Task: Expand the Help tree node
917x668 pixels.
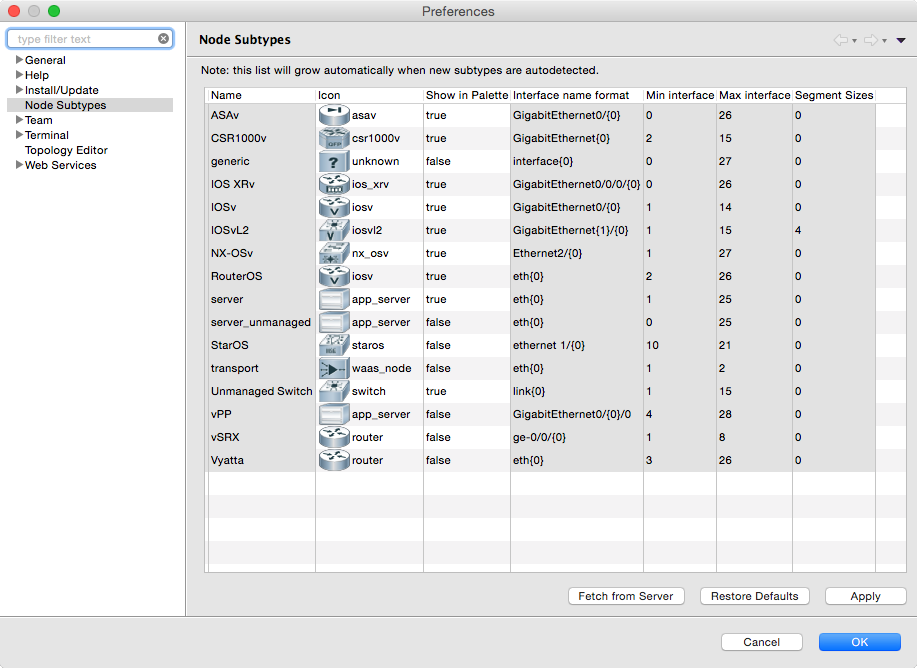Action: pos(19,75)
